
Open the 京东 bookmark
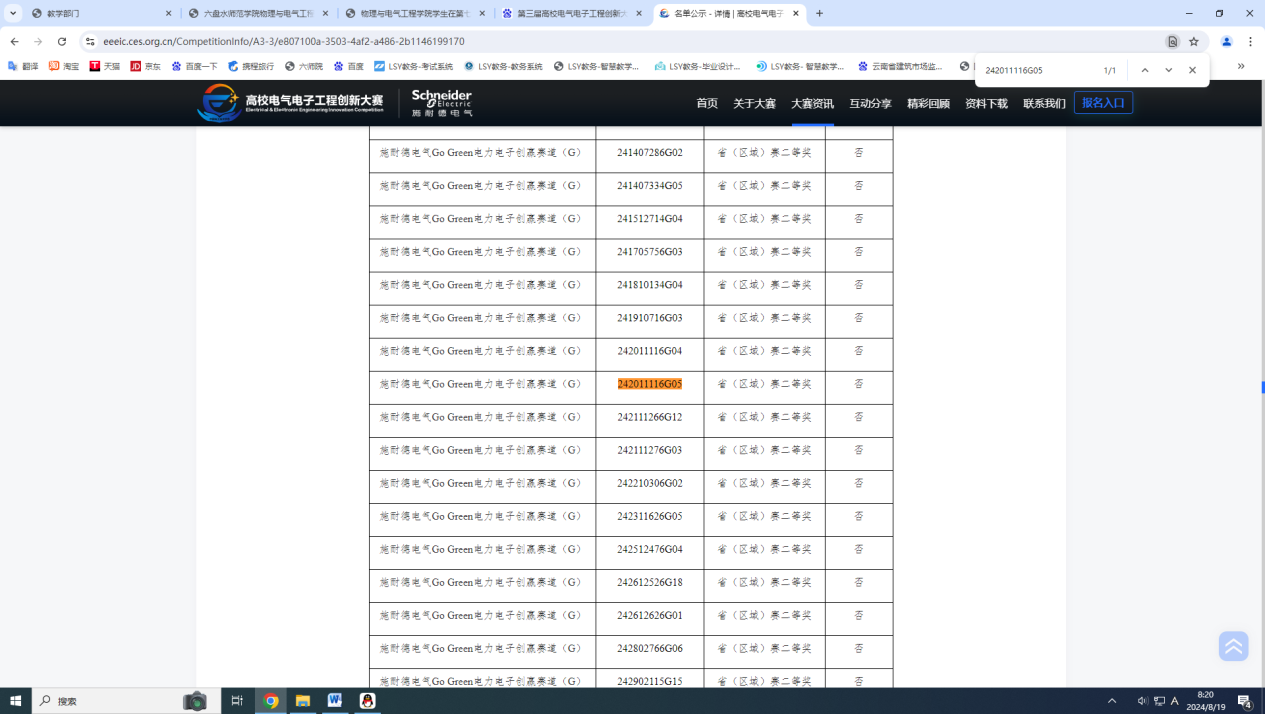pyautogui.click(x=145, y=66)
